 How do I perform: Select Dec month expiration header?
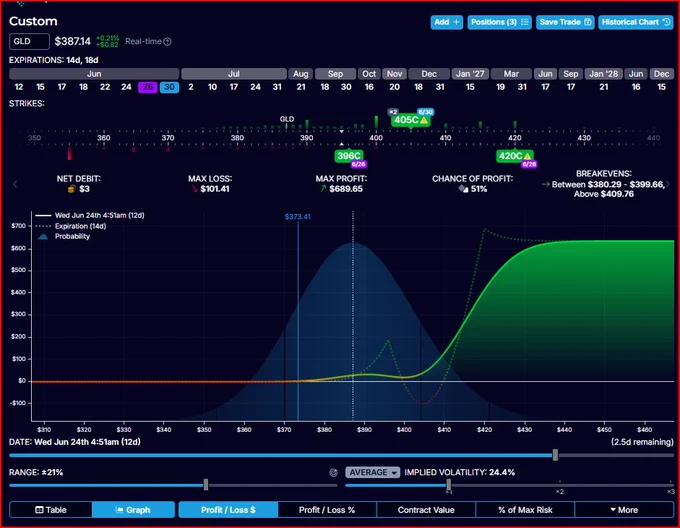pos(429,74)
